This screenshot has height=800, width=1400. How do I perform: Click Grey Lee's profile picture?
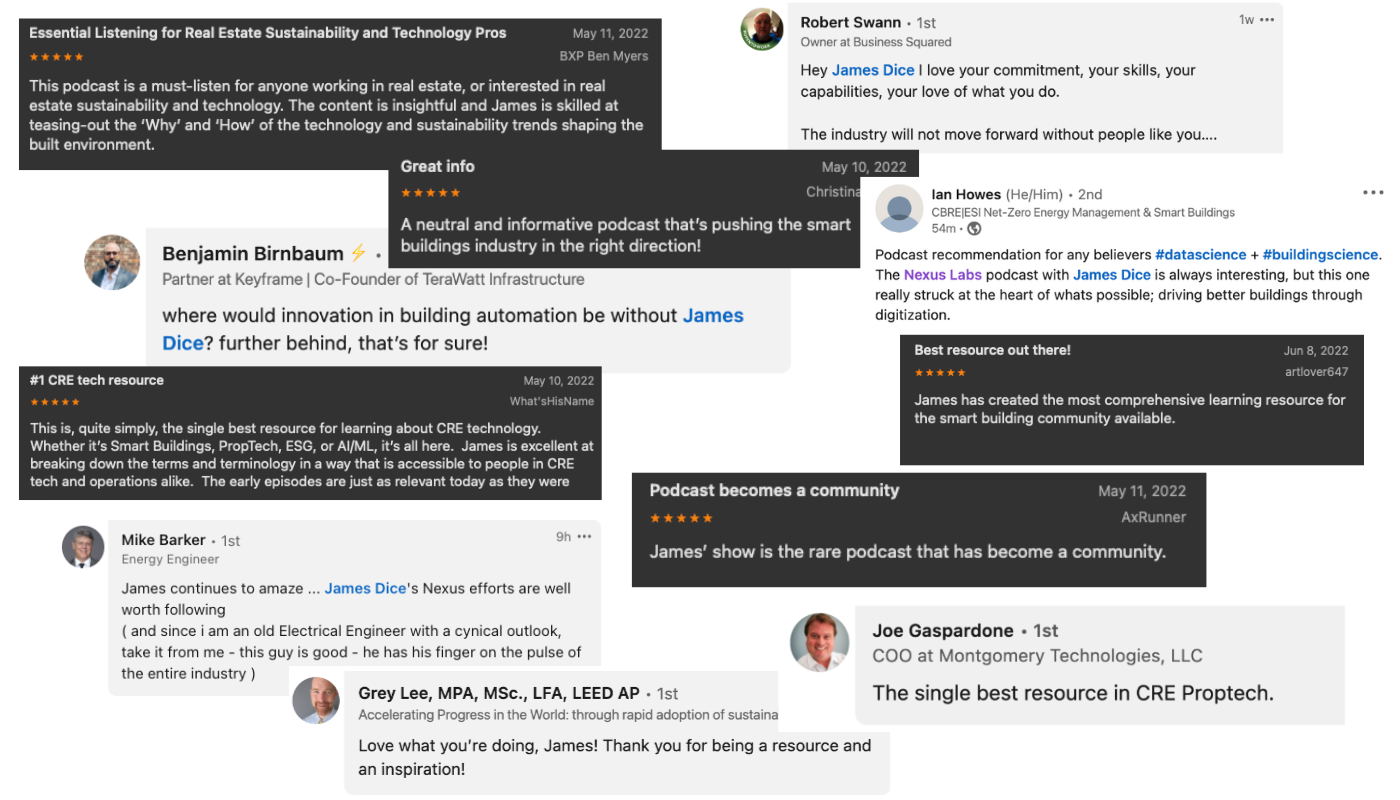tap(316, 700)
